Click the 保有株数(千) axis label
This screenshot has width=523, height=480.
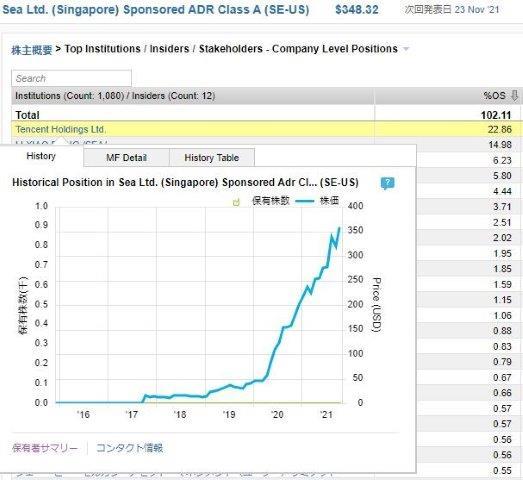23,305
